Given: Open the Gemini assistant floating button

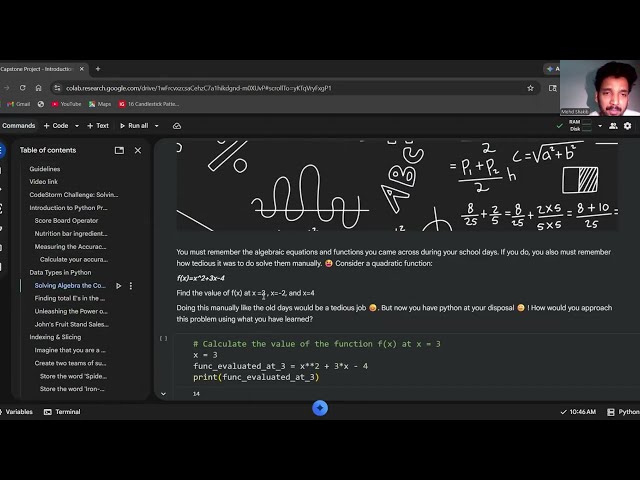Looking at the screenshot, I should tap(320, 408).
